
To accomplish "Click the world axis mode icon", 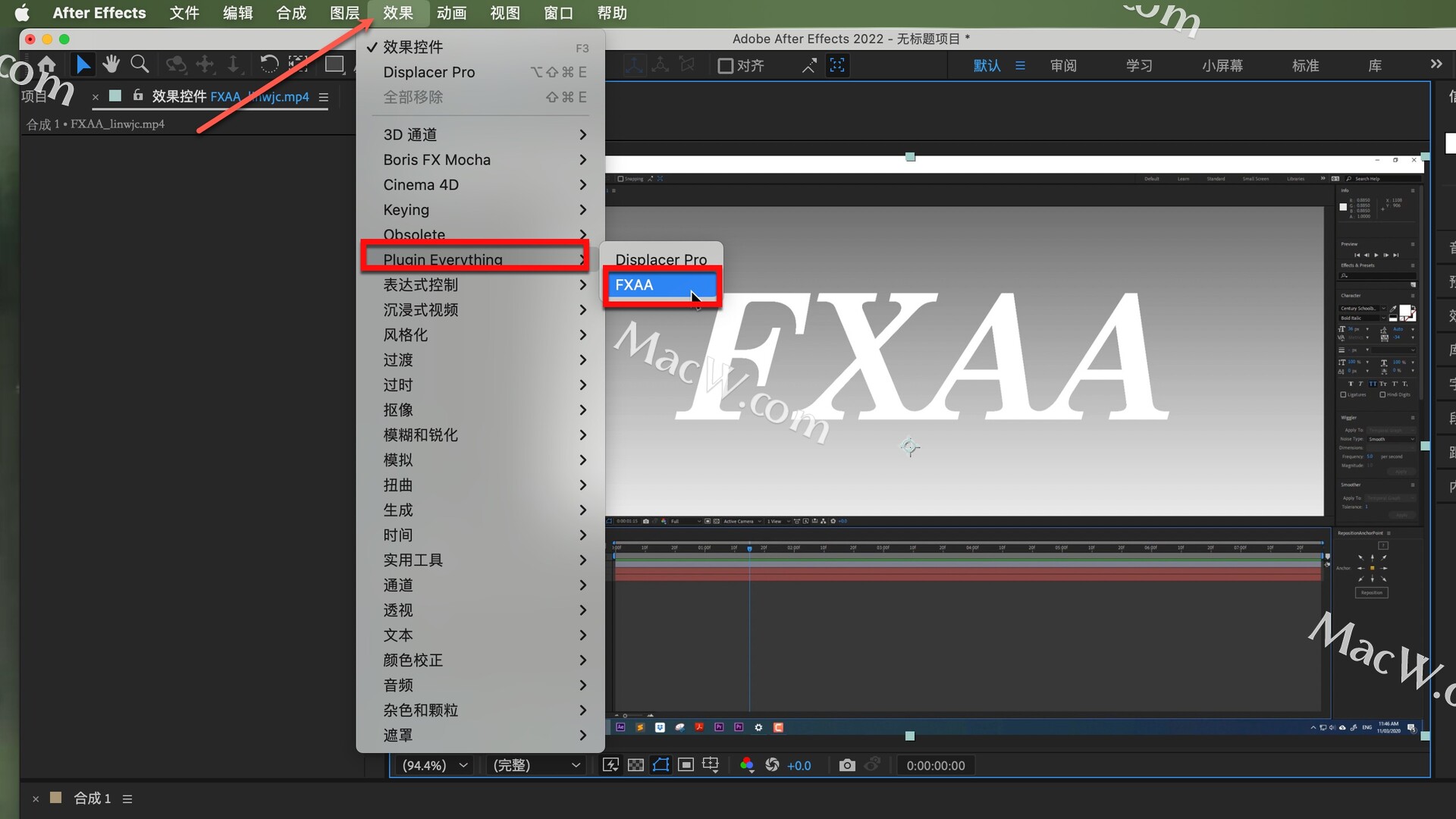I will (x=661, y=65).
